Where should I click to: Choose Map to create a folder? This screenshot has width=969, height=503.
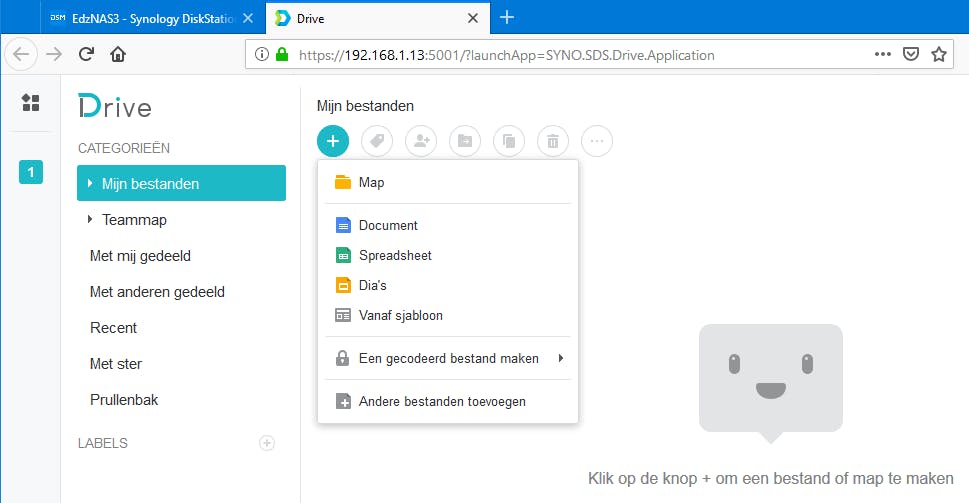click(448, 182)
